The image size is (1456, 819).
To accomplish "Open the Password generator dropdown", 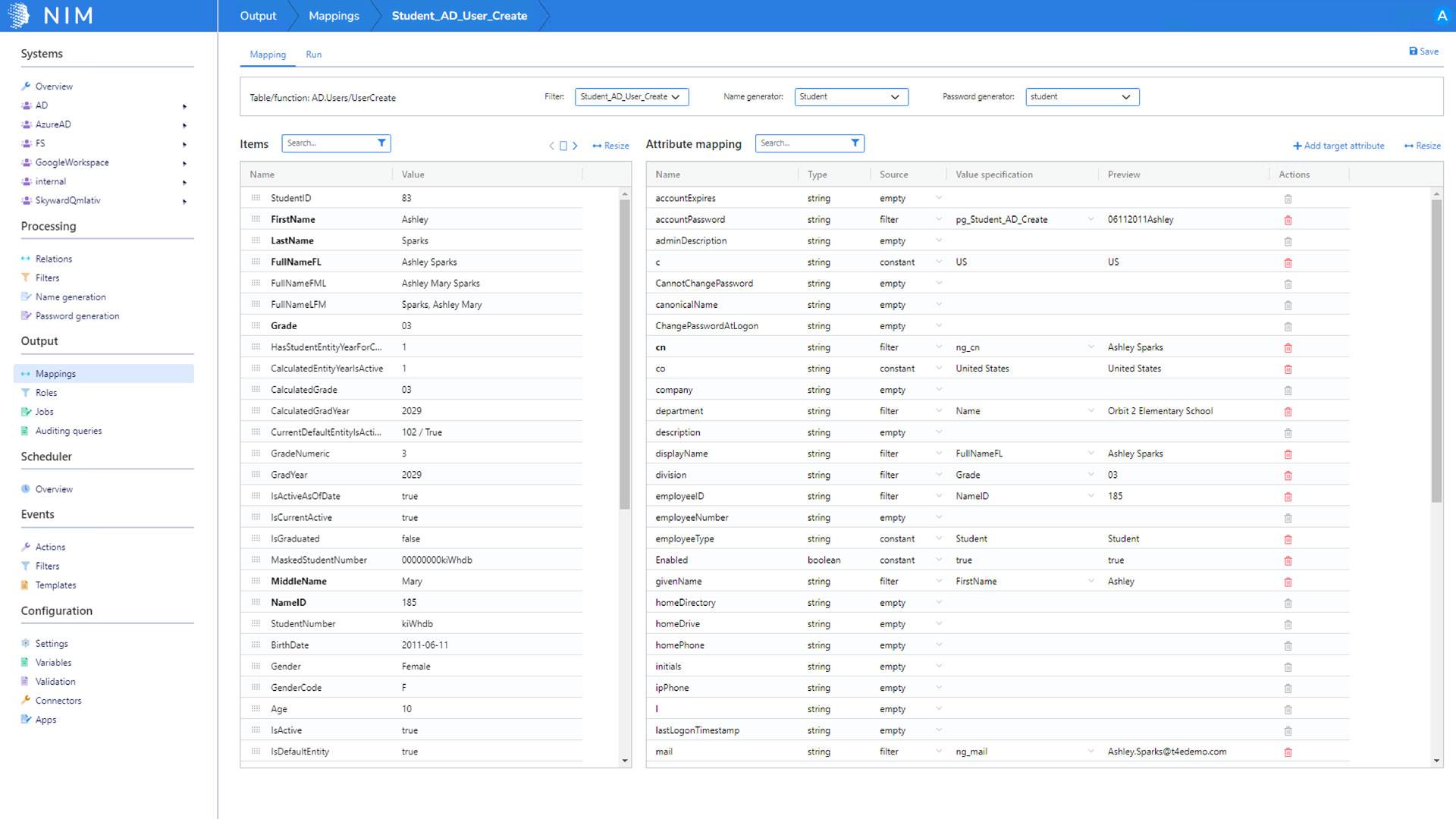I will click(1082, 97).
